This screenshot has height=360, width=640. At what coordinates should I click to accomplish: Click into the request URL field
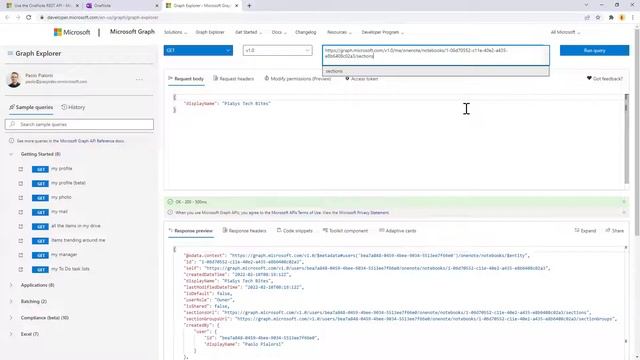pyautogui.click(x=436, y=55)
